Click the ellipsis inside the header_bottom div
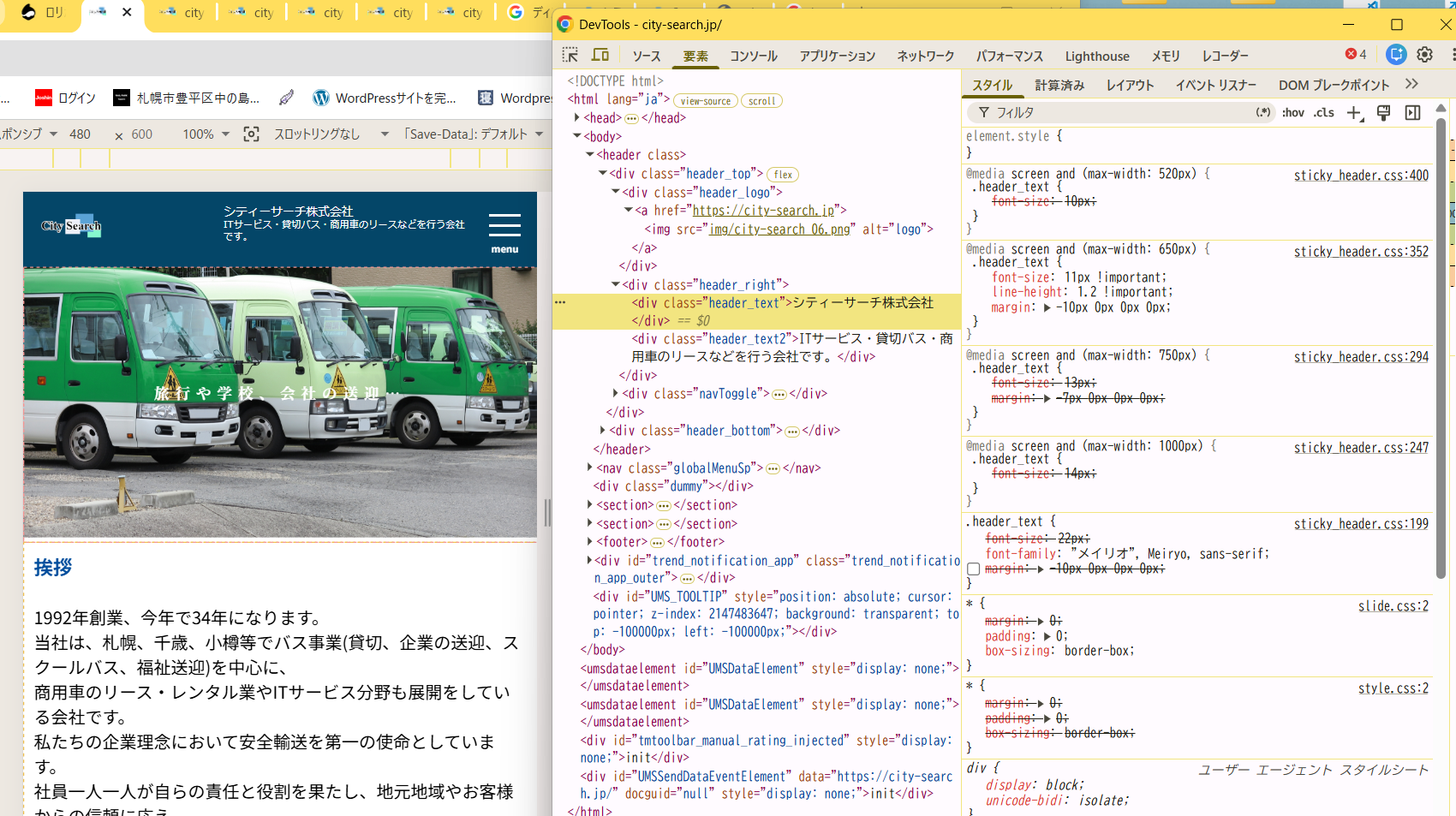The height and width of the screenshot is (816, 1456). [x=792, y=431]
